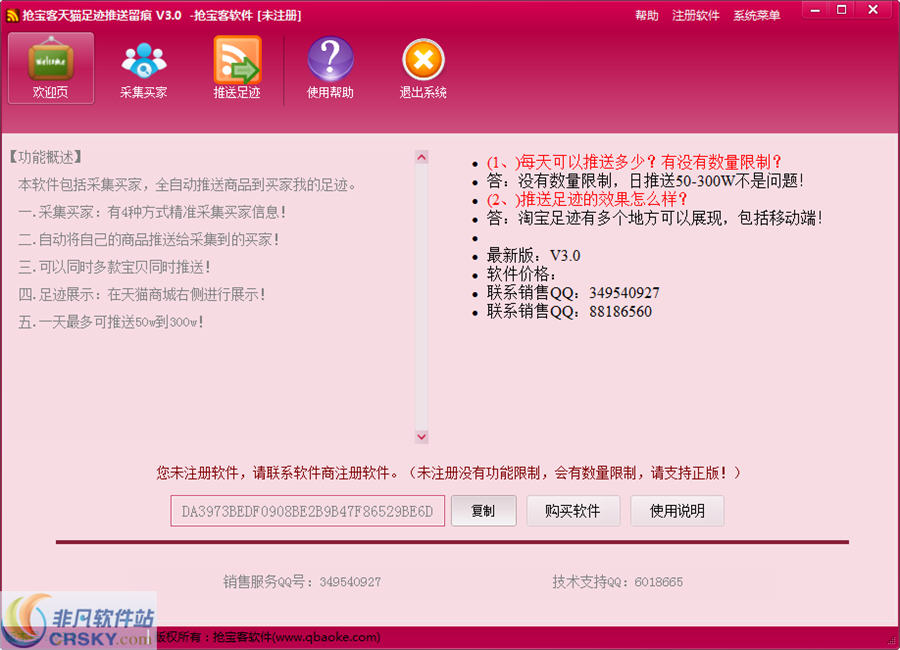Click the app logo in title bar

[x=12, y=15]
